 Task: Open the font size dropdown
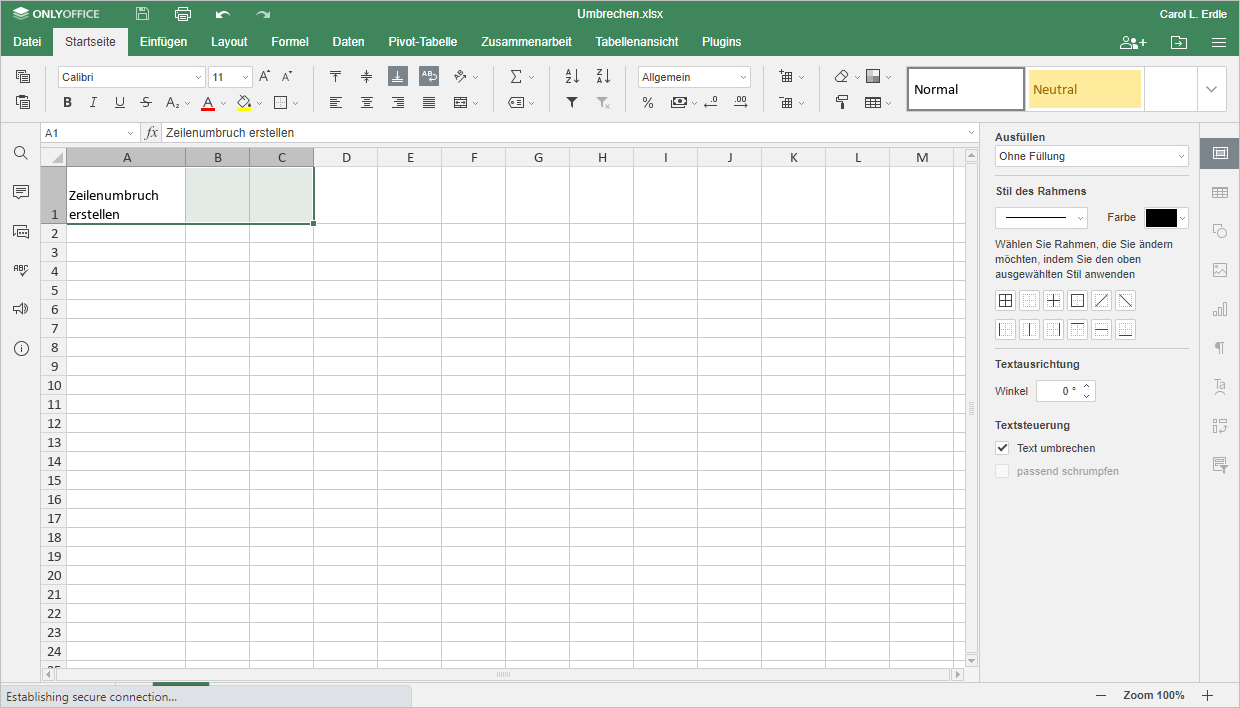[246, 77]
